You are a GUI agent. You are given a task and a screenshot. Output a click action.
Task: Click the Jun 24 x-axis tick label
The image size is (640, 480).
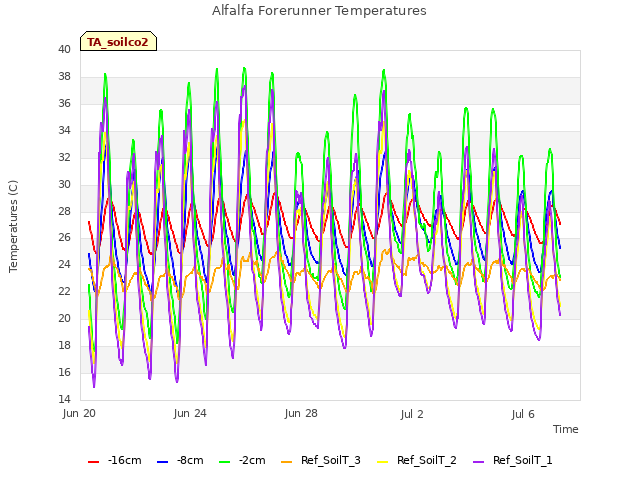[x=190, y=413]
